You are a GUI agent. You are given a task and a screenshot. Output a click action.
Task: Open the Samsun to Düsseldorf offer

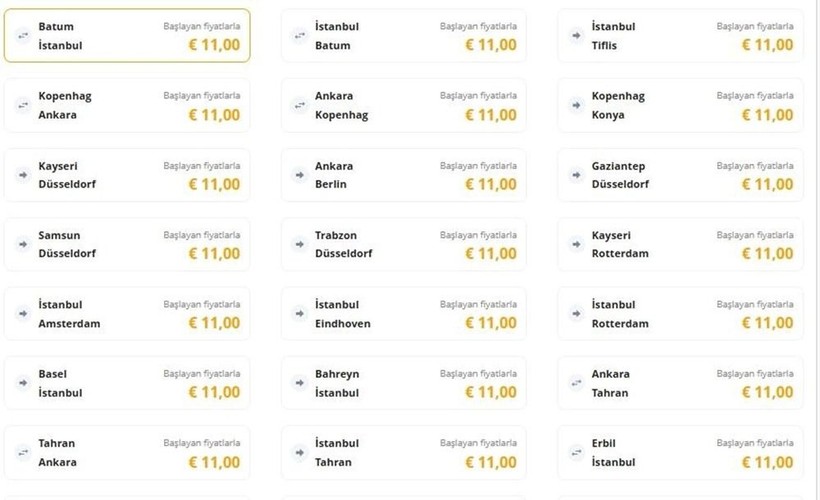[127, 244]
